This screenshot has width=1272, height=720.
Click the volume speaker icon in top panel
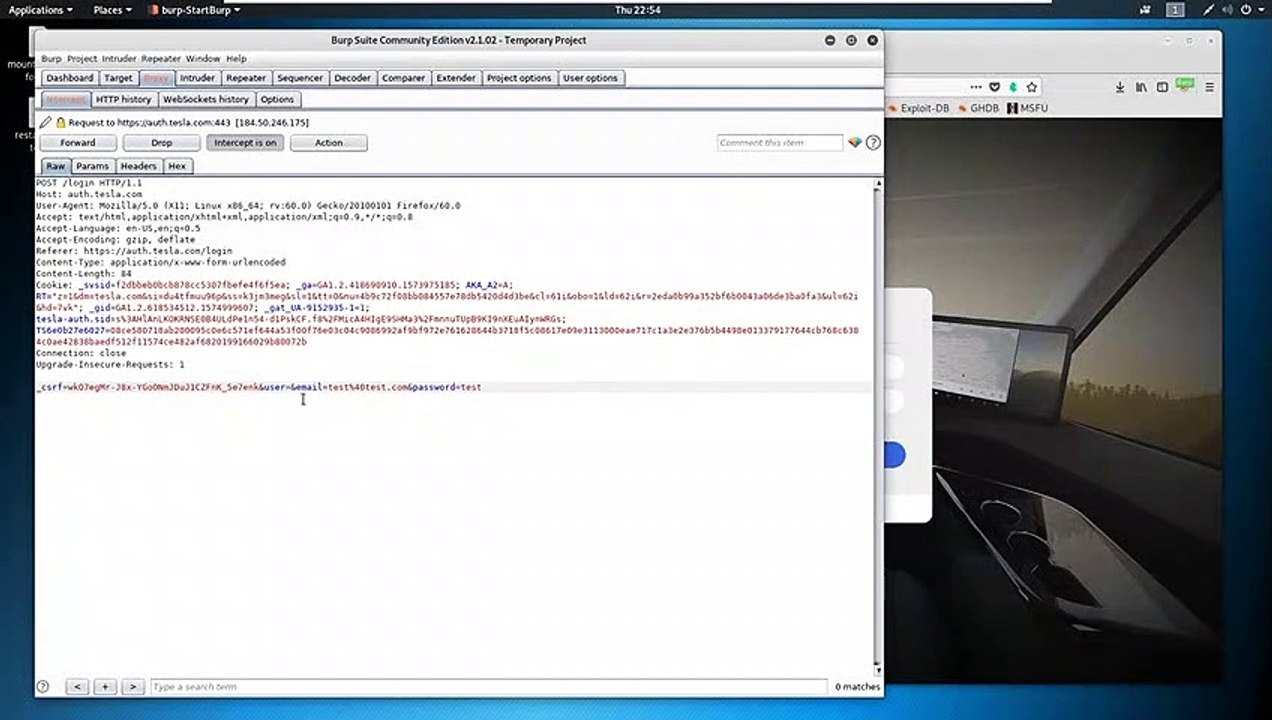pyautogui.click(x=1226, y=10)
